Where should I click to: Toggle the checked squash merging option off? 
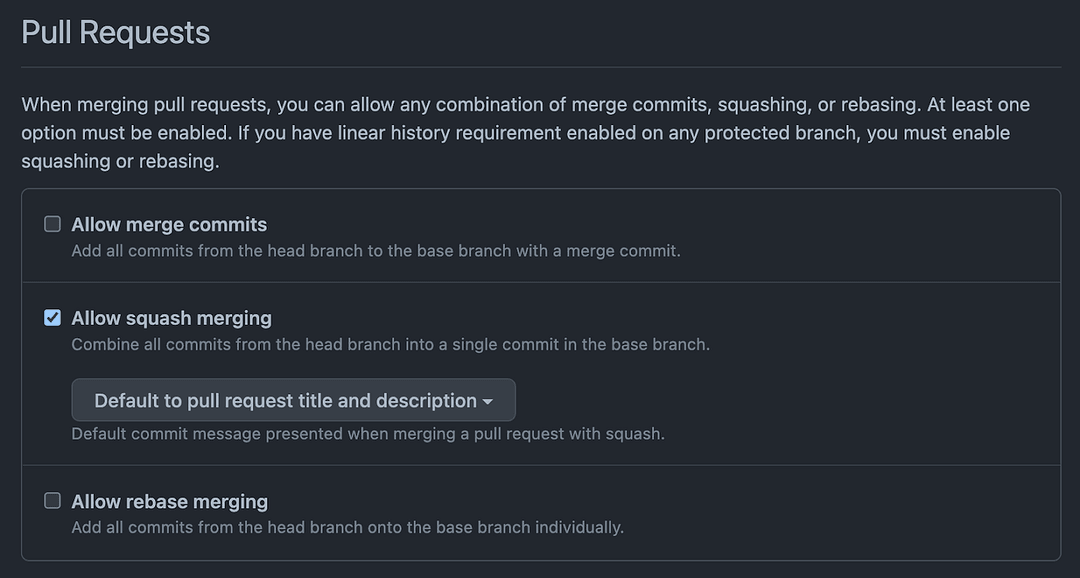pyautogui.click(x=51, y=317)
